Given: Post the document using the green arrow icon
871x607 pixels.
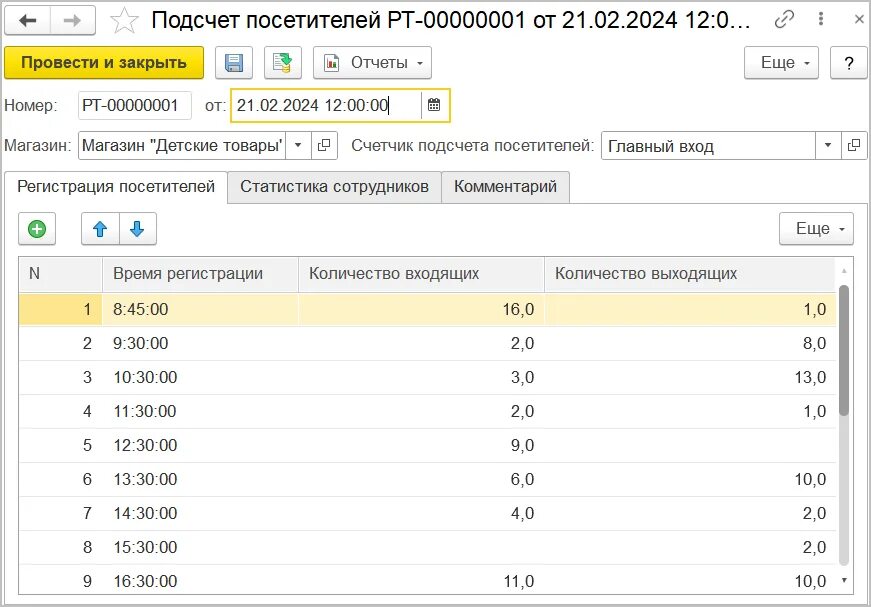Looking at the screenshot, I should pos(283,62).
